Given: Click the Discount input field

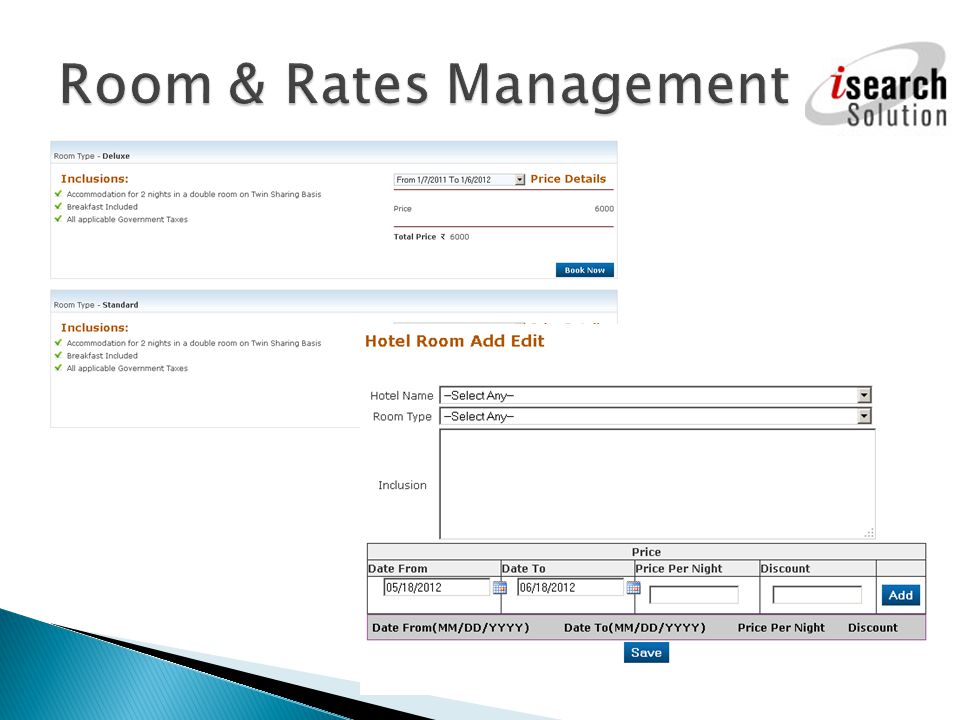Looking at the screenshot, I should (817, 594).
